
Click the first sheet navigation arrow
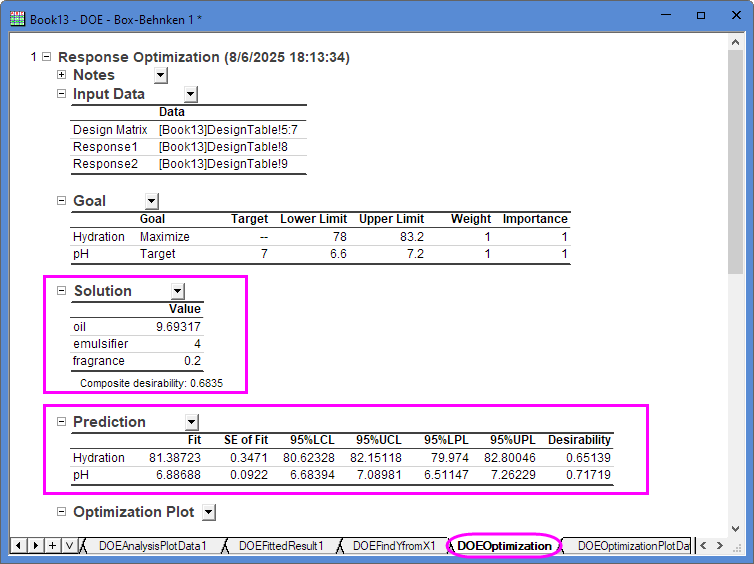coord(19,545)
